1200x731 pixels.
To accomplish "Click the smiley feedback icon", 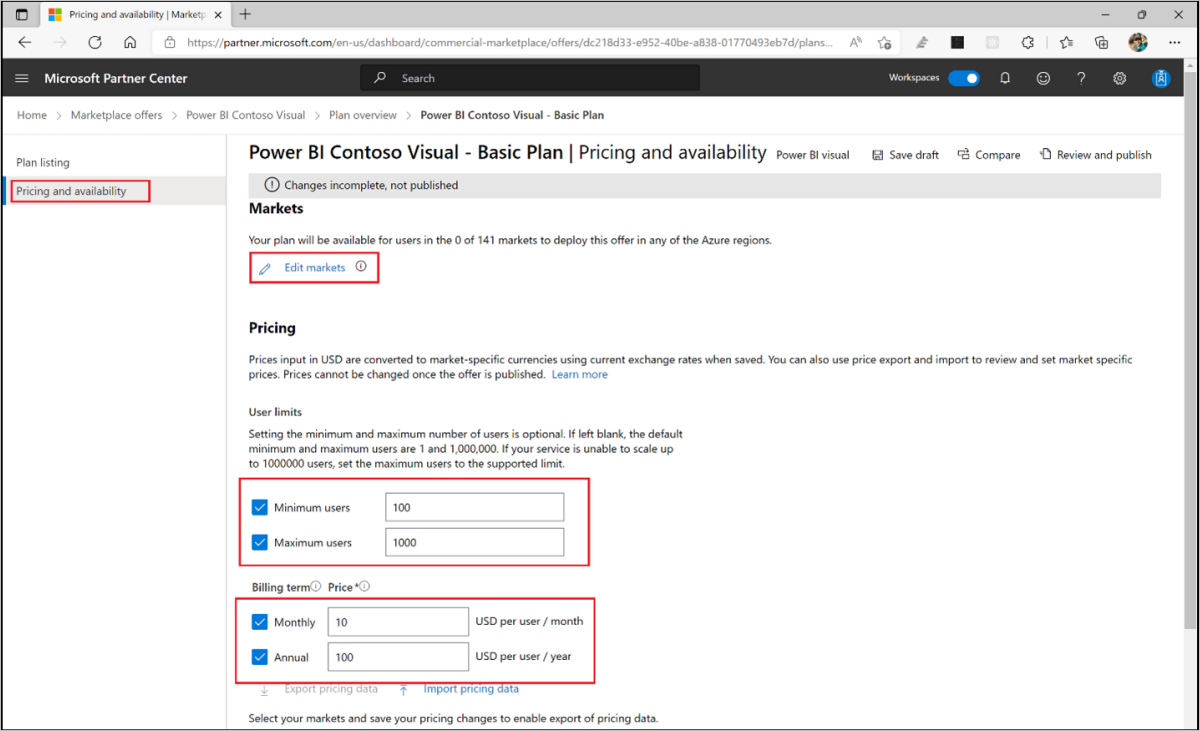I will point(1043,78).
